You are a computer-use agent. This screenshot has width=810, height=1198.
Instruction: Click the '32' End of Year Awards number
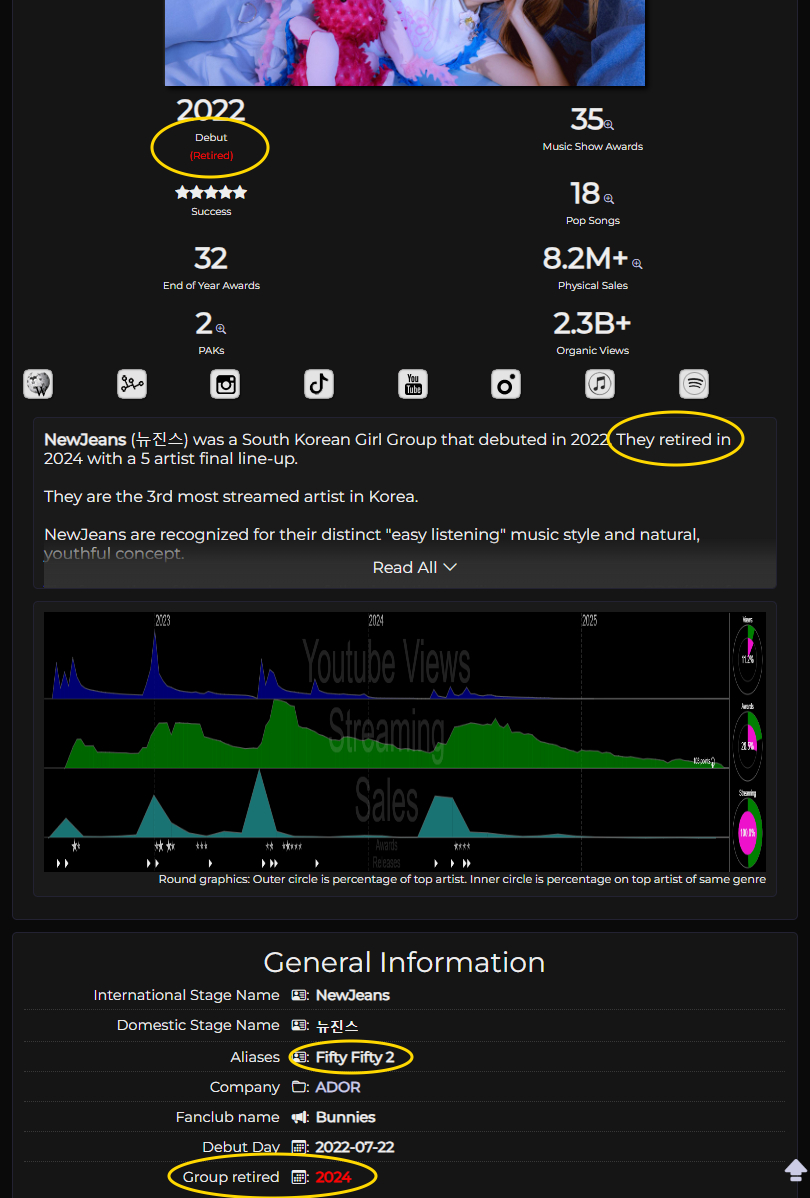pyautogui.click(x=211, y=258)
